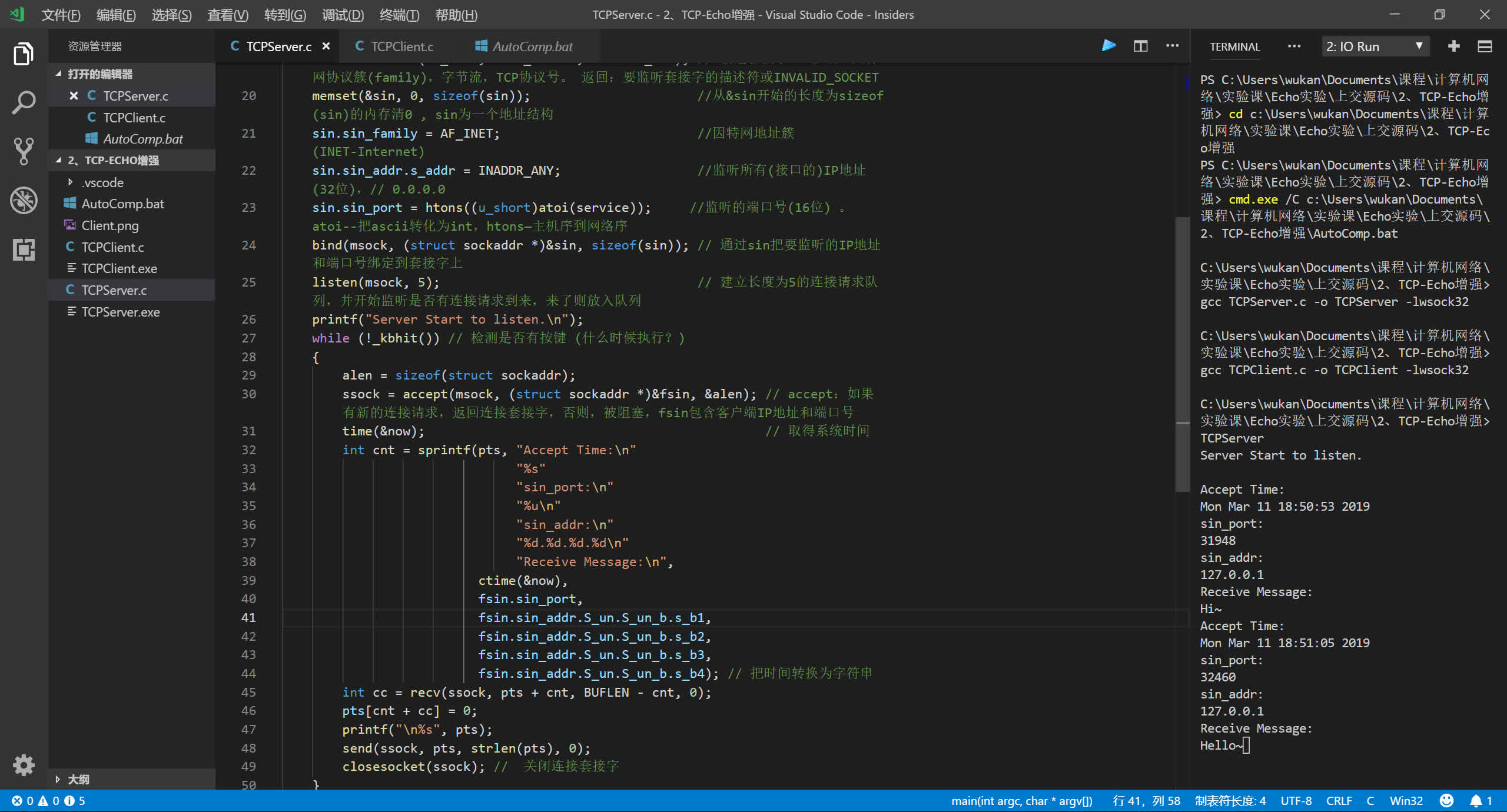
Task: Split the terminal panel
Action: click(1485, 46)
